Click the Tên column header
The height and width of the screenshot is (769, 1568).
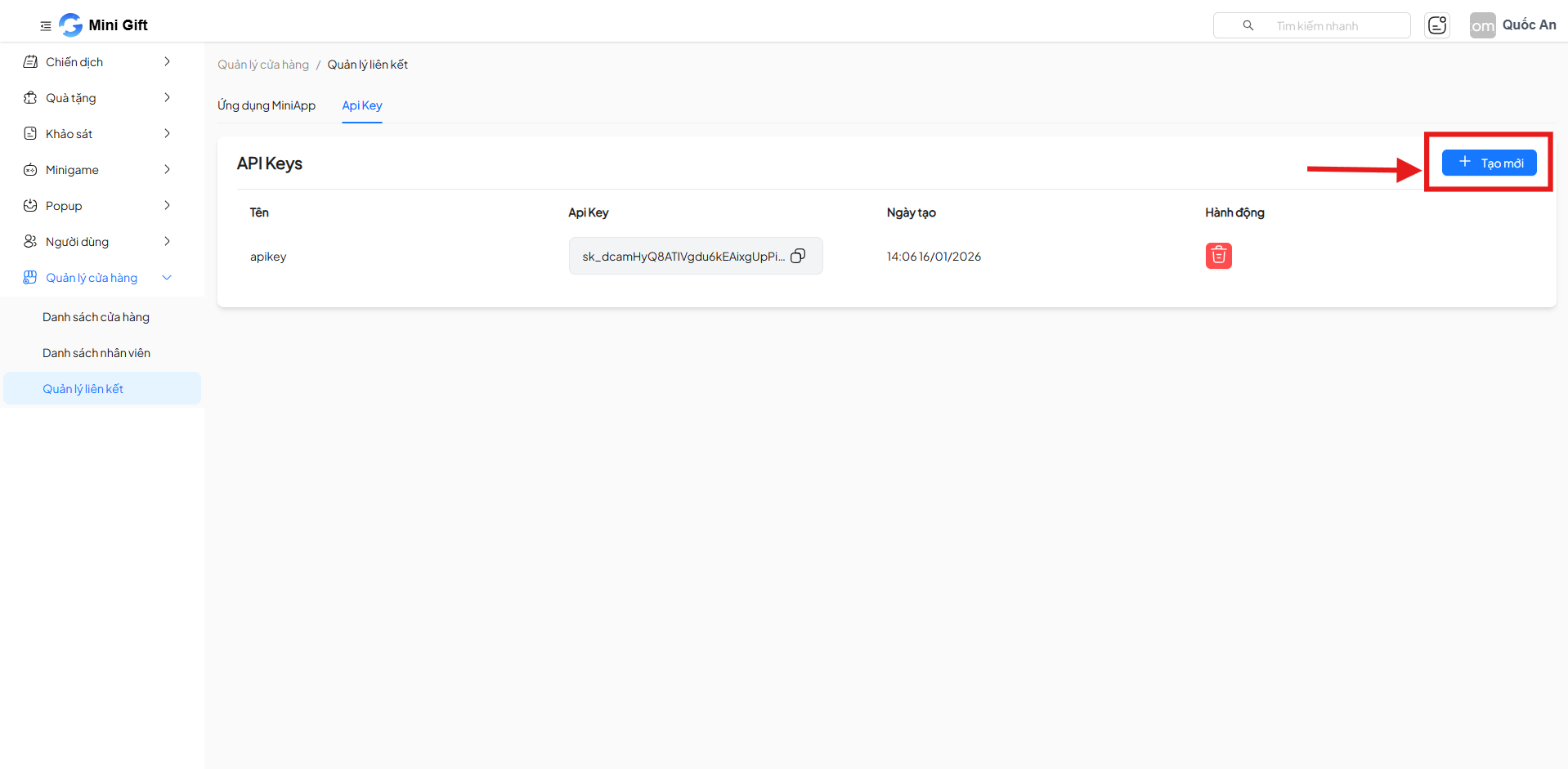(259, 212)
